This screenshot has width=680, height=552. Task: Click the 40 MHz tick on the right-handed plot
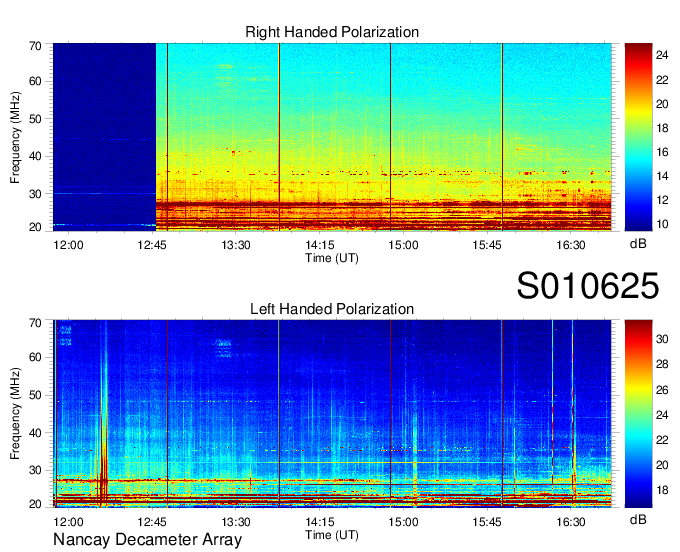click(x=36, y=156)
